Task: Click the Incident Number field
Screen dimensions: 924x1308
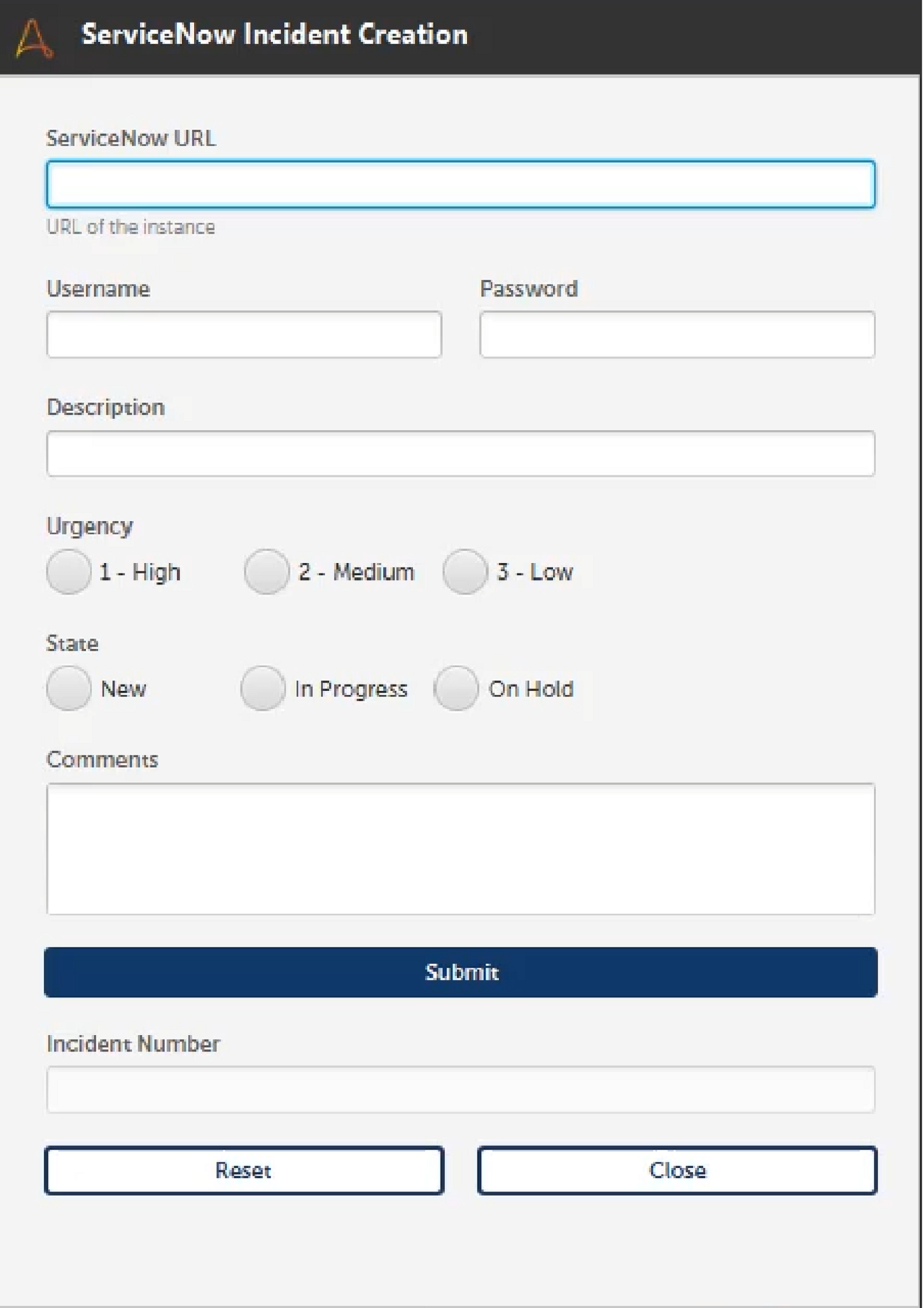Action: tap(461, 1090)
